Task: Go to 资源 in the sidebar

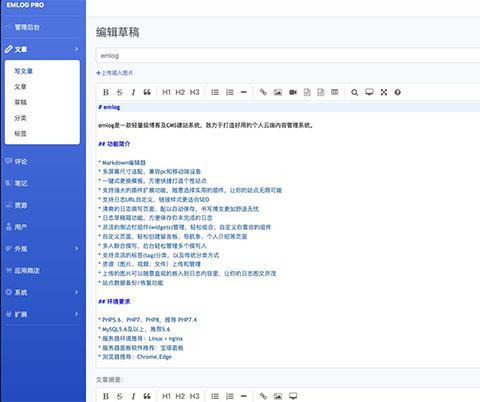Action: point(21,205)
